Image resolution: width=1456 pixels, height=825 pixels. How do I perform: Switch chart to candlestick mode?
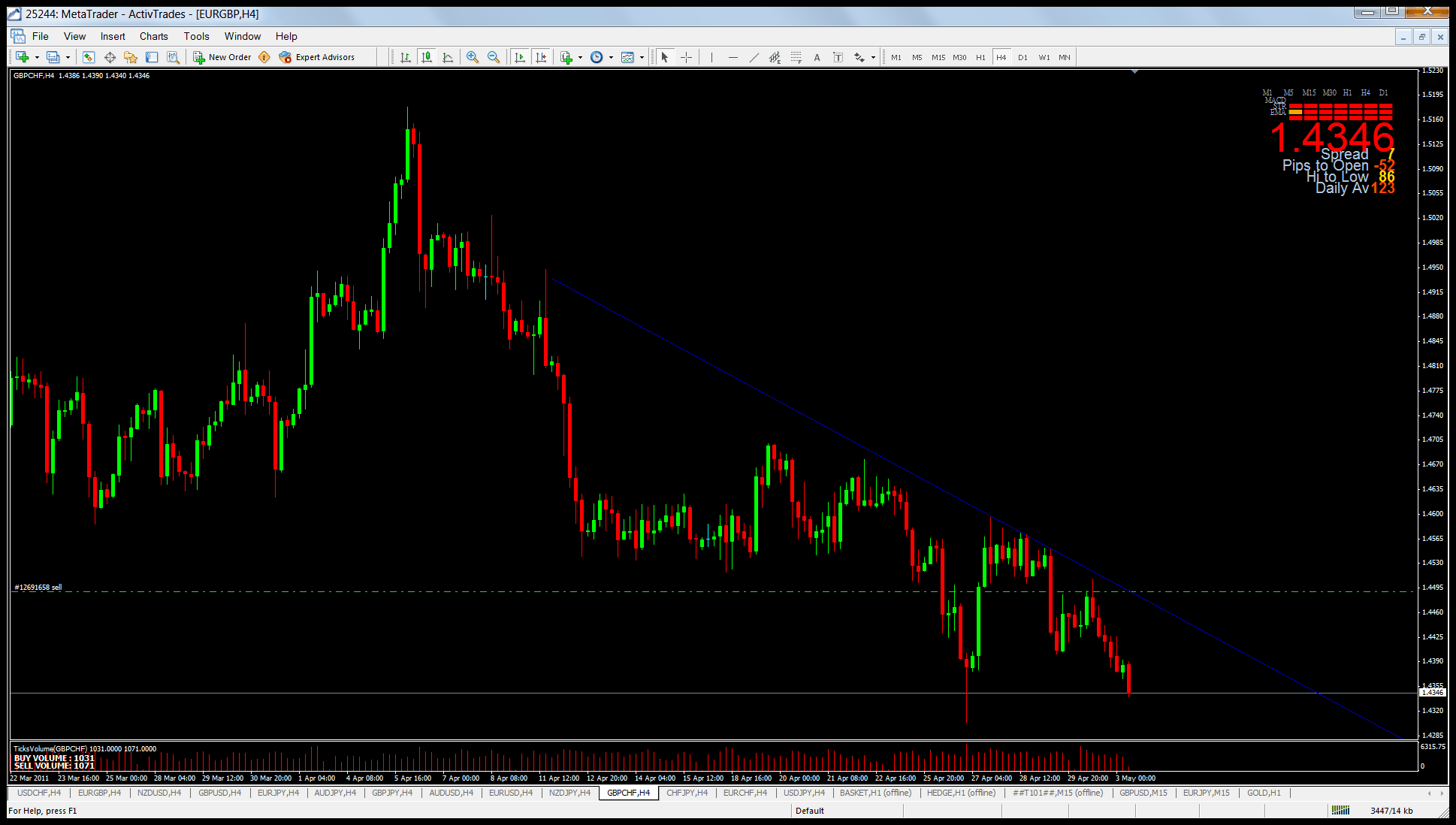click(x=427, y=57)
